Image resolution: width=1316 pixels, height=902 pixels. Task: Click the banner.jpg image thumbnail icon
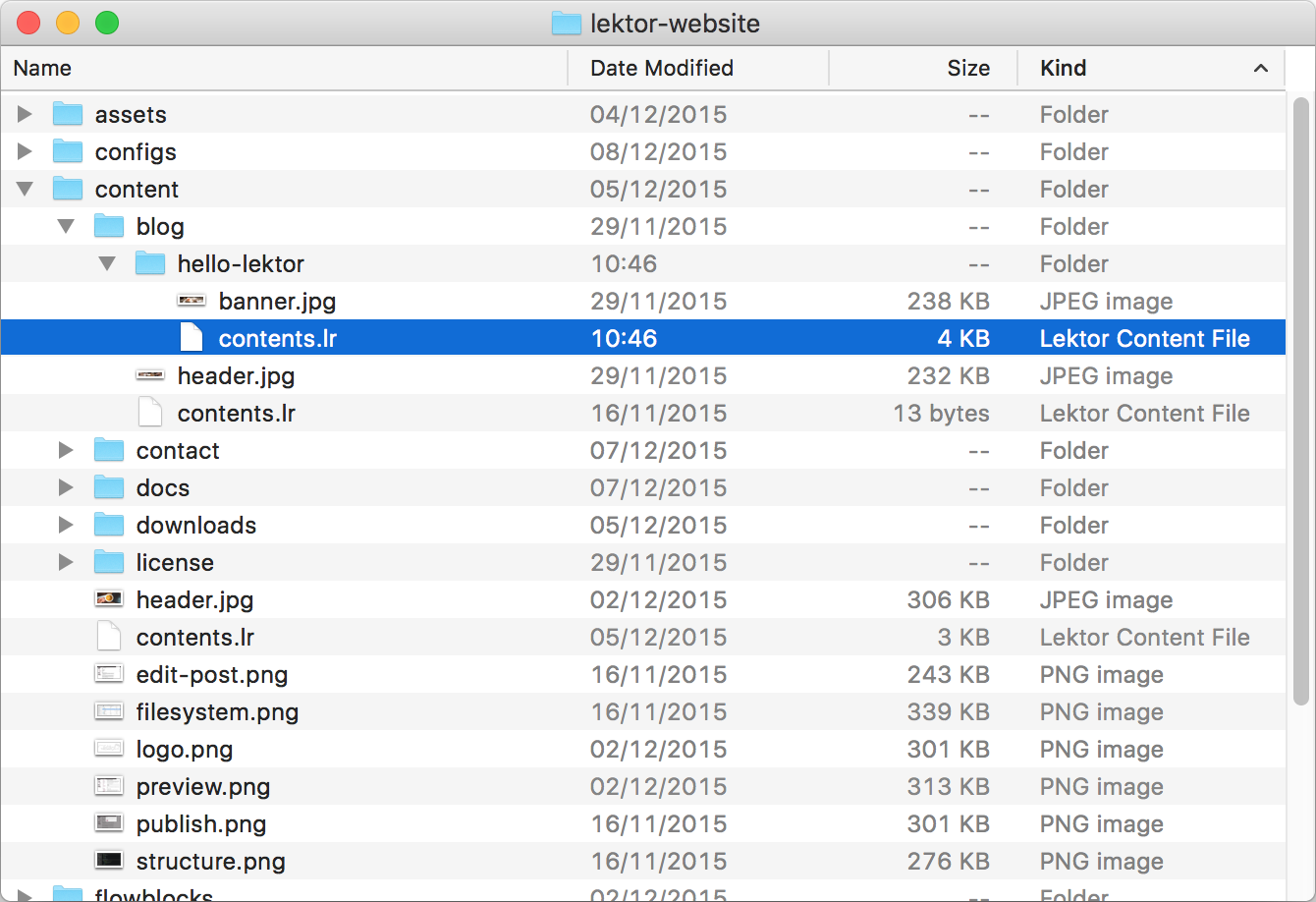pos(192,301)
